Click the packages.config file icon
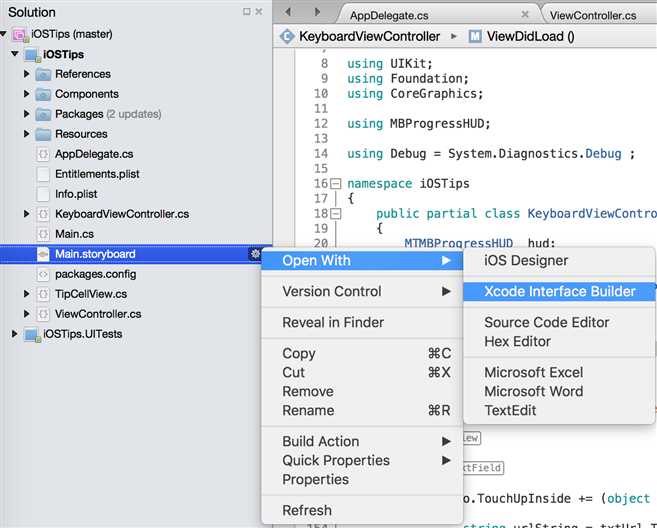This screenshot has width=657, height=528. point(43,274)
